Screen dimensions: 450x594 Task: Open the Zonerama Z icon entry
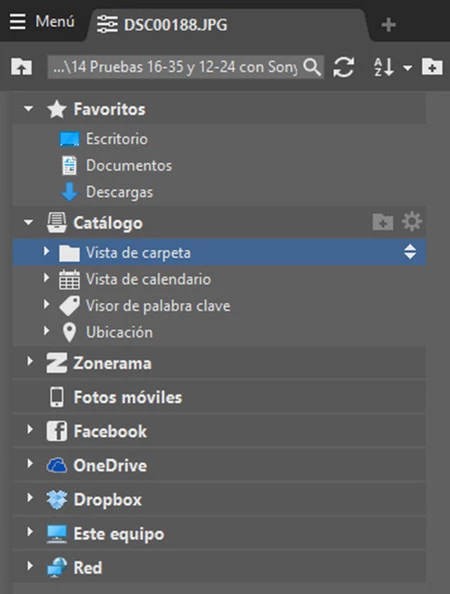click(x=57, y=363)
